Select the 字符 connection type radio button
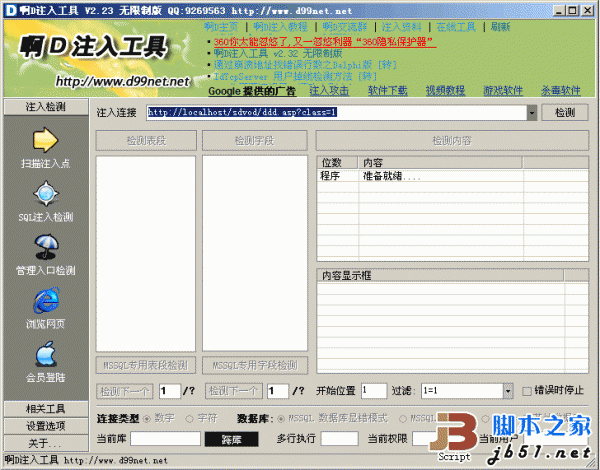600x470 pixels. (189, 419)
